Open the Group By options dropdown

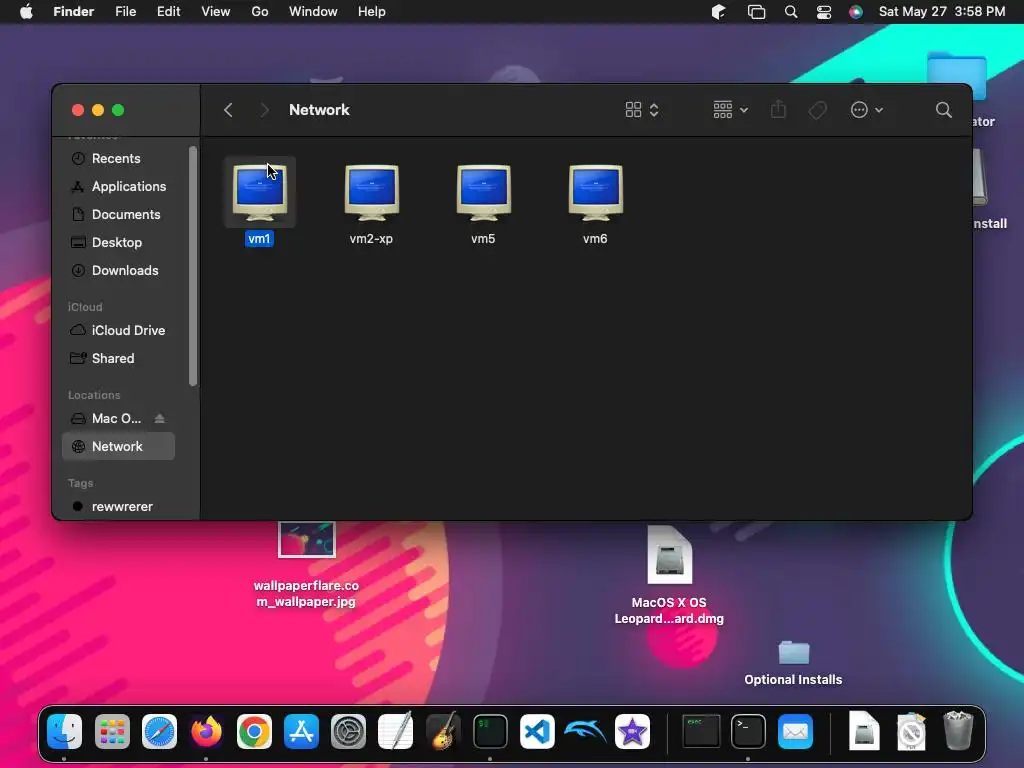(x=730, y=110)
